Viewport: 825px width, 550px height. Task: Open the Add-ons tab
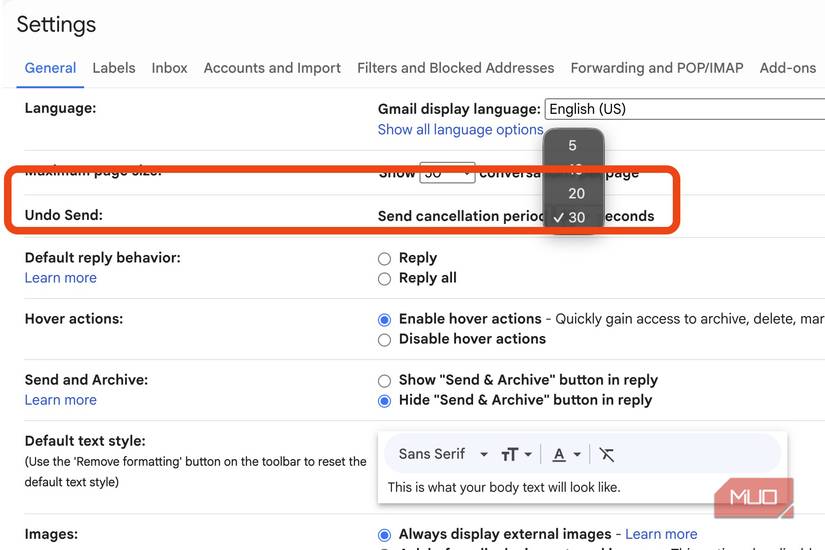pyautogui.click(x=788, y=68)
